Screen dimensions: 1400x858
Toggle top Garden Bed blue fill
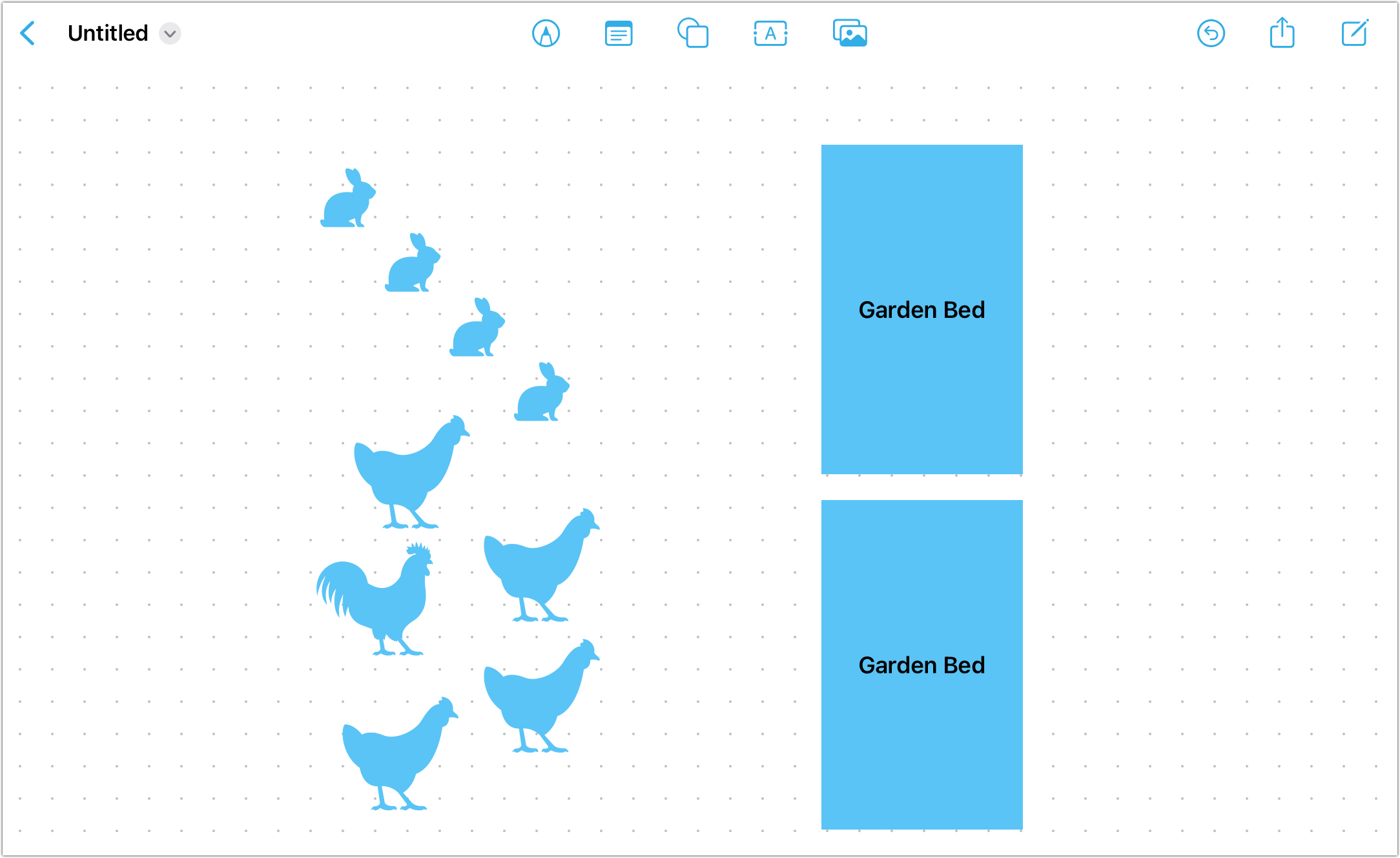tap(922, 307)
